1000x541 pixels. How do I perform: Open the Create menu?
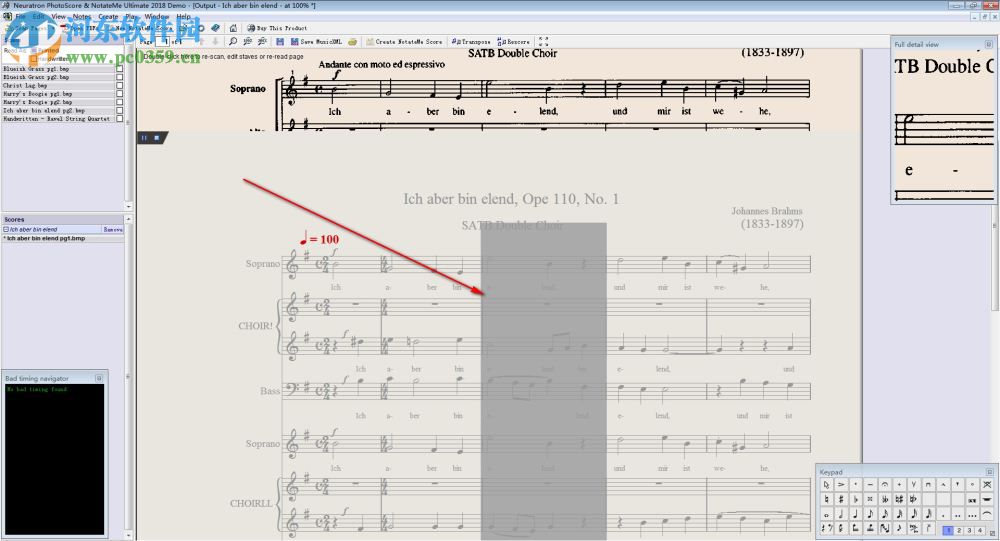point(108,17)
